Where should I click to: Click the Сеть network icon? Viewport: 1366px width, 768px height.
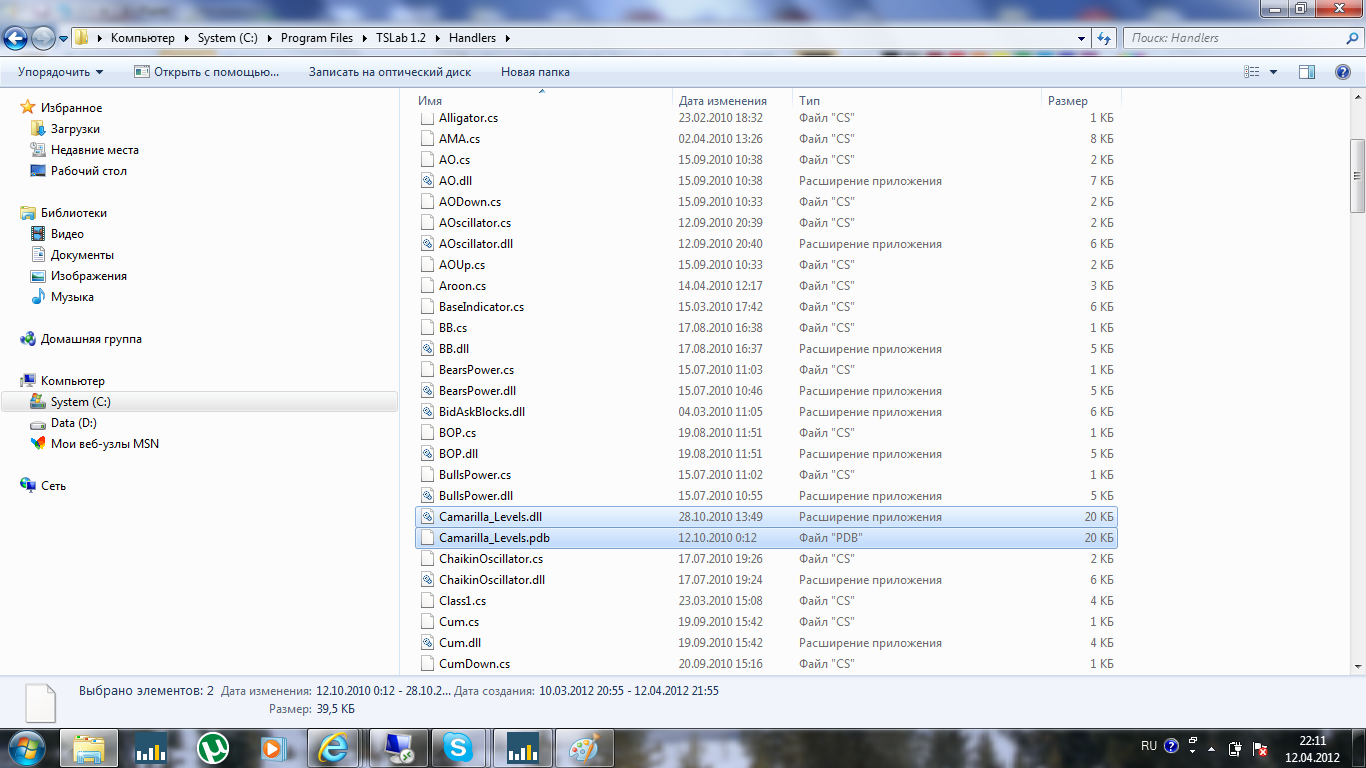(28, 486)
